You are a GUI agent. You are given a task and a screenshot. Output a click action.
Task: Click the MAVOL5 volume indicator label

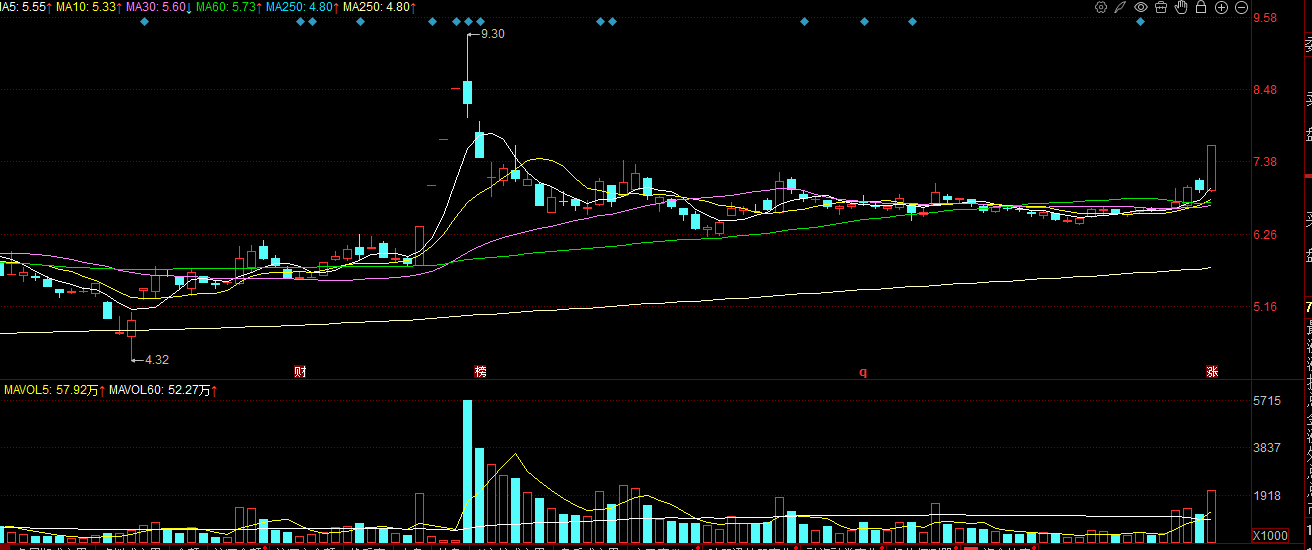click(55, 390)
